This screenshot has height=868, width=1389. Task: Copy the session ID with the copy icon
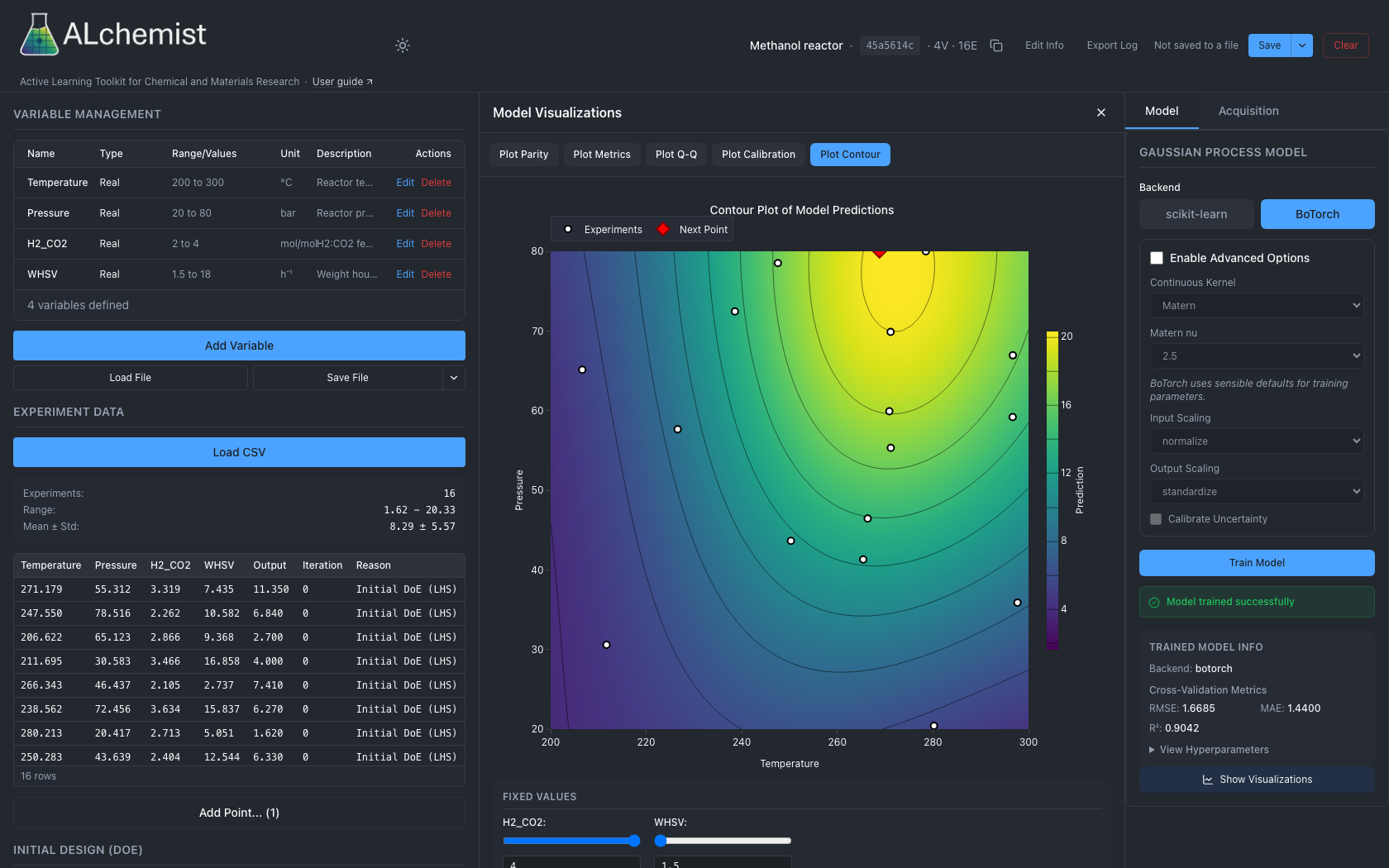point(996,45)
